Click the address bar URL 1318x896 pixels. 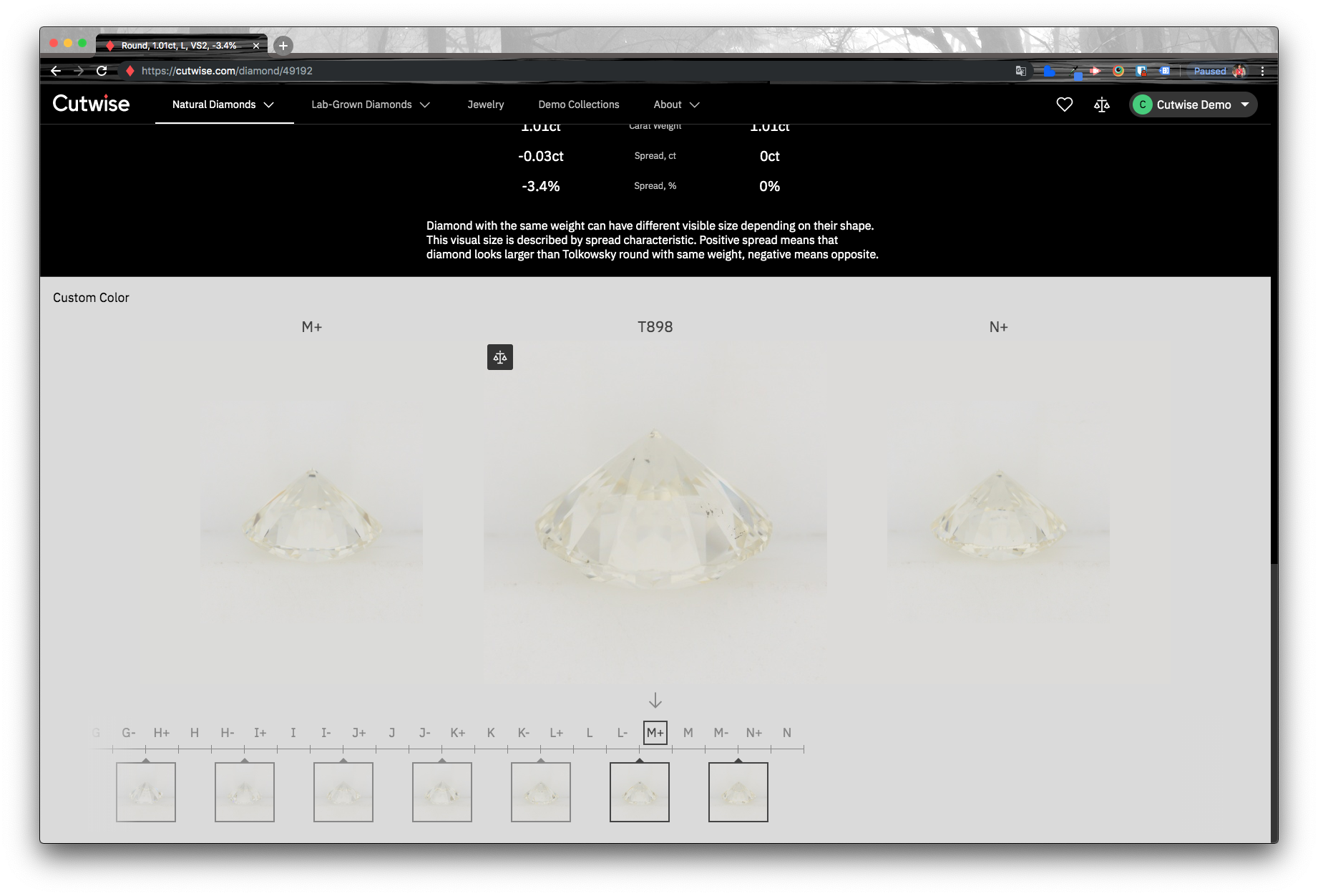click(x=227, y=71)
